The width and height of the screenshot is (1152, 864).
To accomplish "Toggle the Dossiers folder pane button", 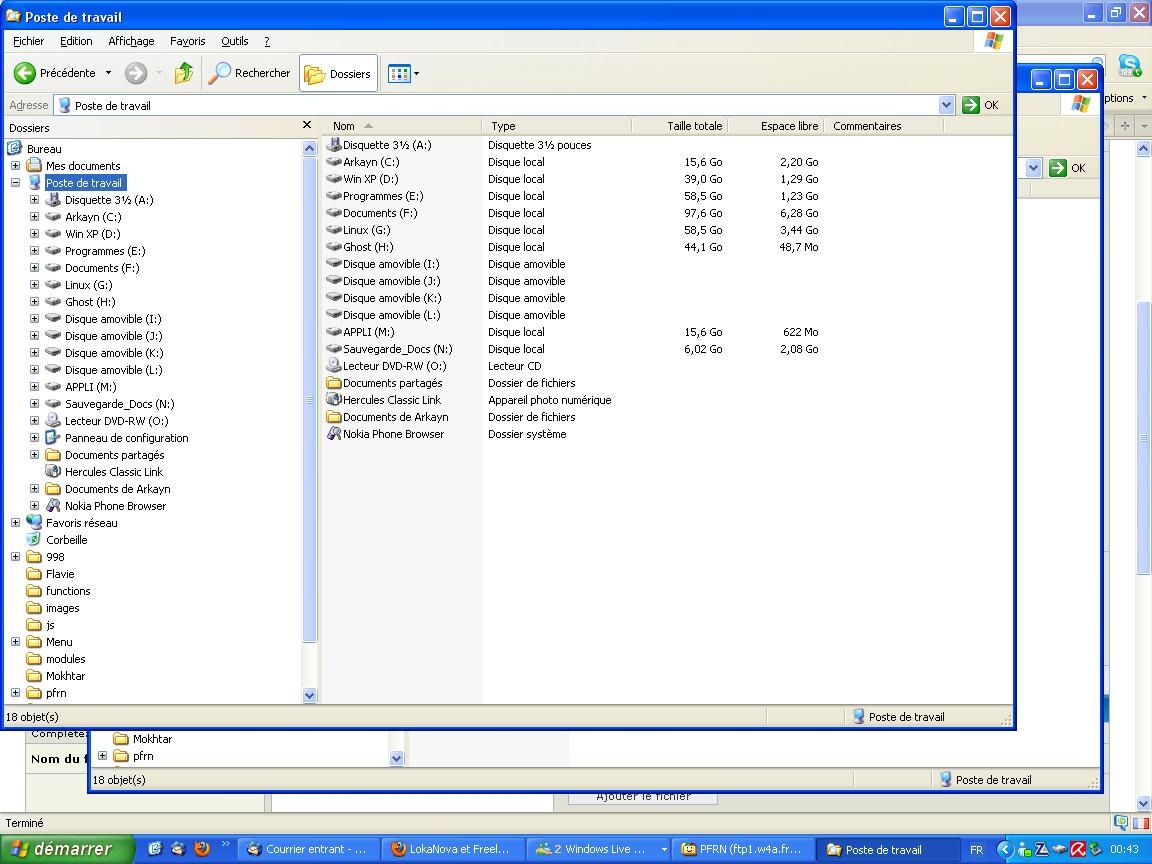I will coord(338,74).
